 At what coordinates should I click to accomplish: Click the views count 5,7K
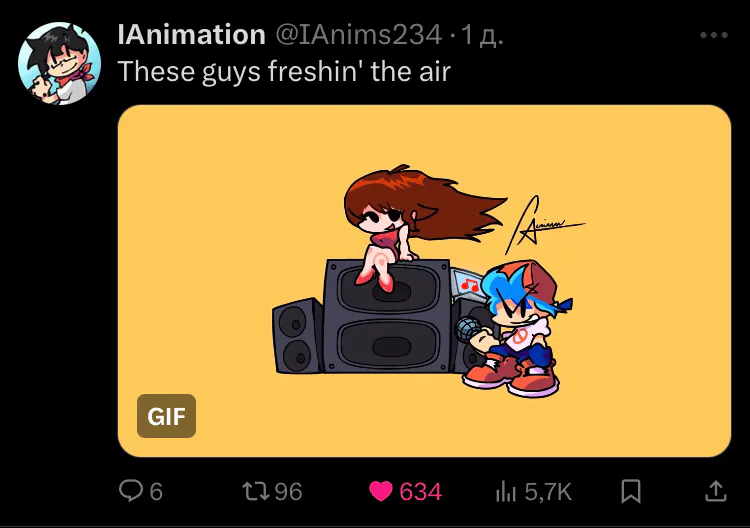pyautogui.click(x=548, y=492)
